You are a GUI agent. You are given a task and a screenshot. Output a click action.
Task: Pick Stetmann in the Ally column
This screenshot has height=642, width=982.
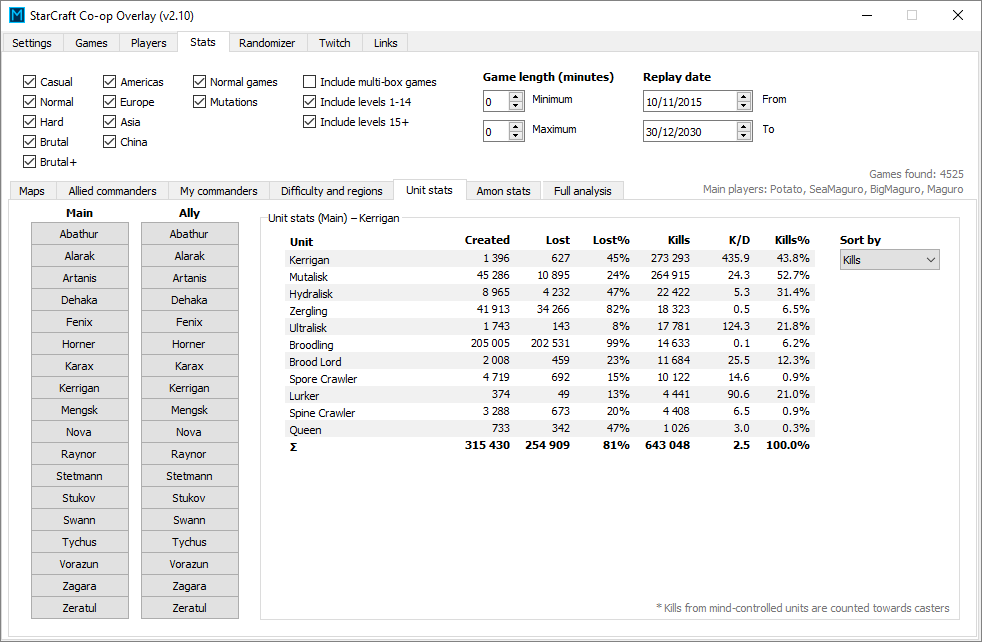pos(189,476)
